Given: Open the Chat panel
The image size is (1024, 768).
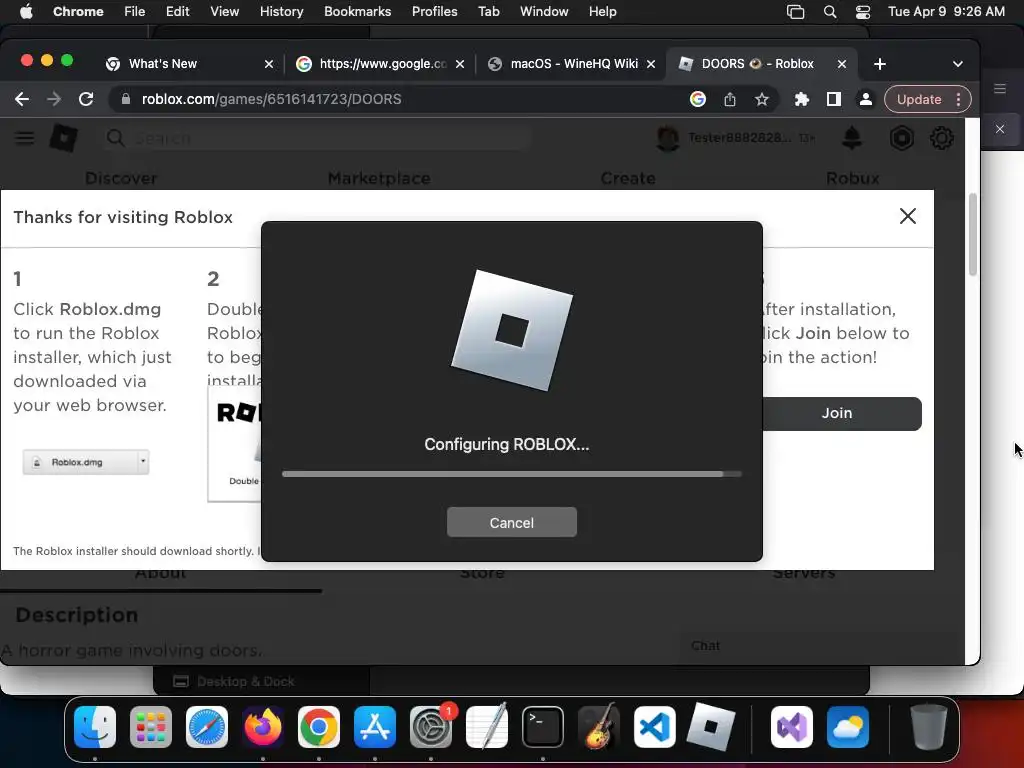Looking at the screenshot, I should tap(705, 645).
